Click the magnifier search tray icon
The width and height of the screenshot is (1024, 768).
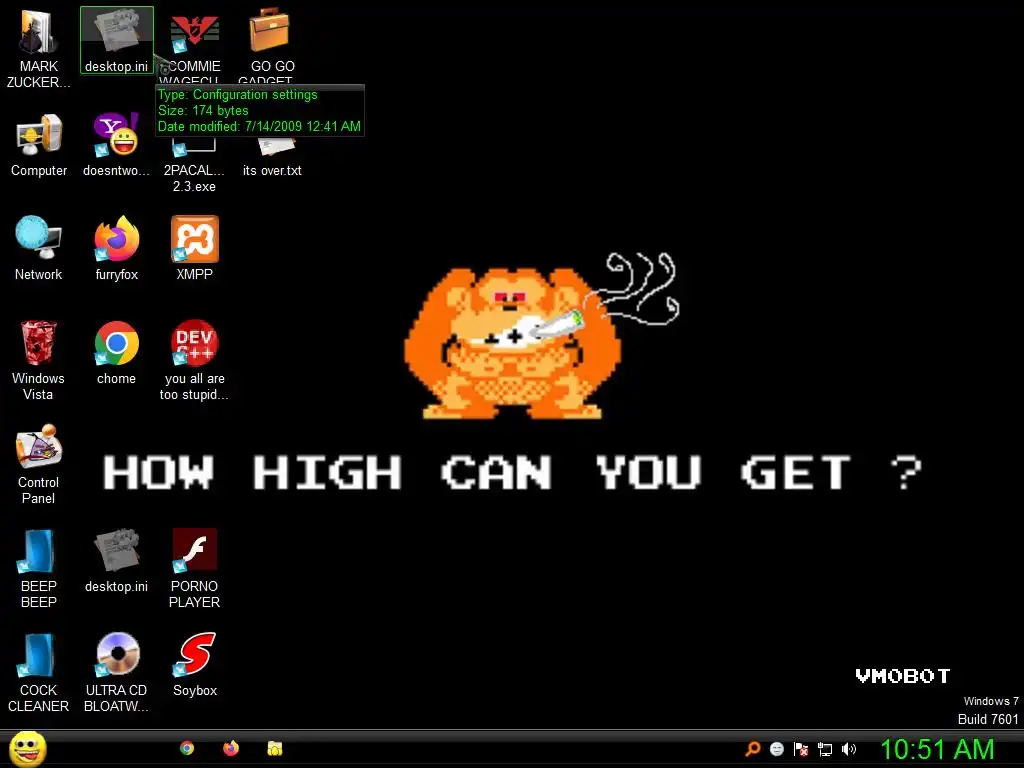[x=753, y=749]
